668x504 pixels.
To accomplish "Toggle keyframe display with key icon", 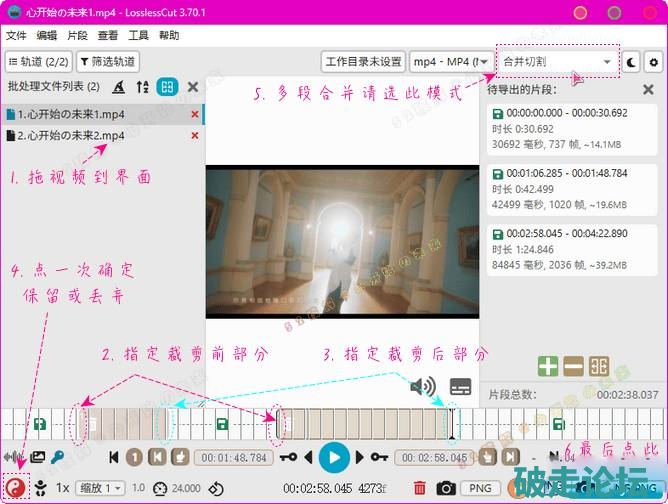I will (x=57, y=457).
